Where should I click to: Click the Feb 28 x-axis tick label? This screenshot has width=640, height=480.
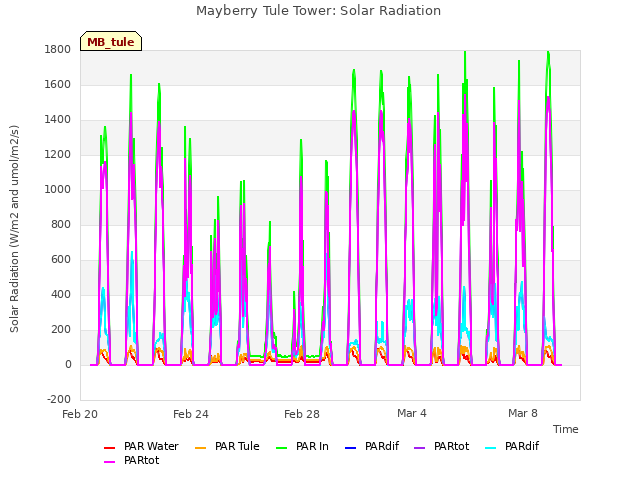pyautogui.click(x=302, y=414)
